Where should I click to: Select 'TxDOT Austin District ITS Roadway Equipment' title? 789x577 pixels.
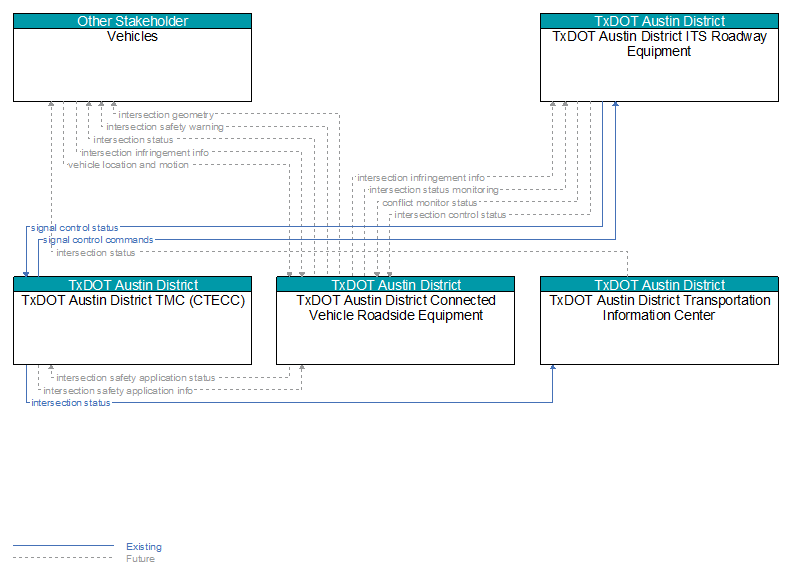tap(659, 44)
